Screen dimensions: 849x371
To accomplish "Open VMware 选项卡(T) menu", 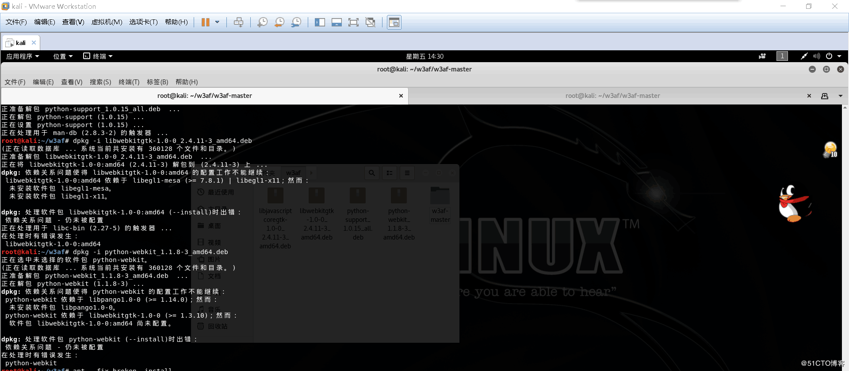I will (143, 22).
